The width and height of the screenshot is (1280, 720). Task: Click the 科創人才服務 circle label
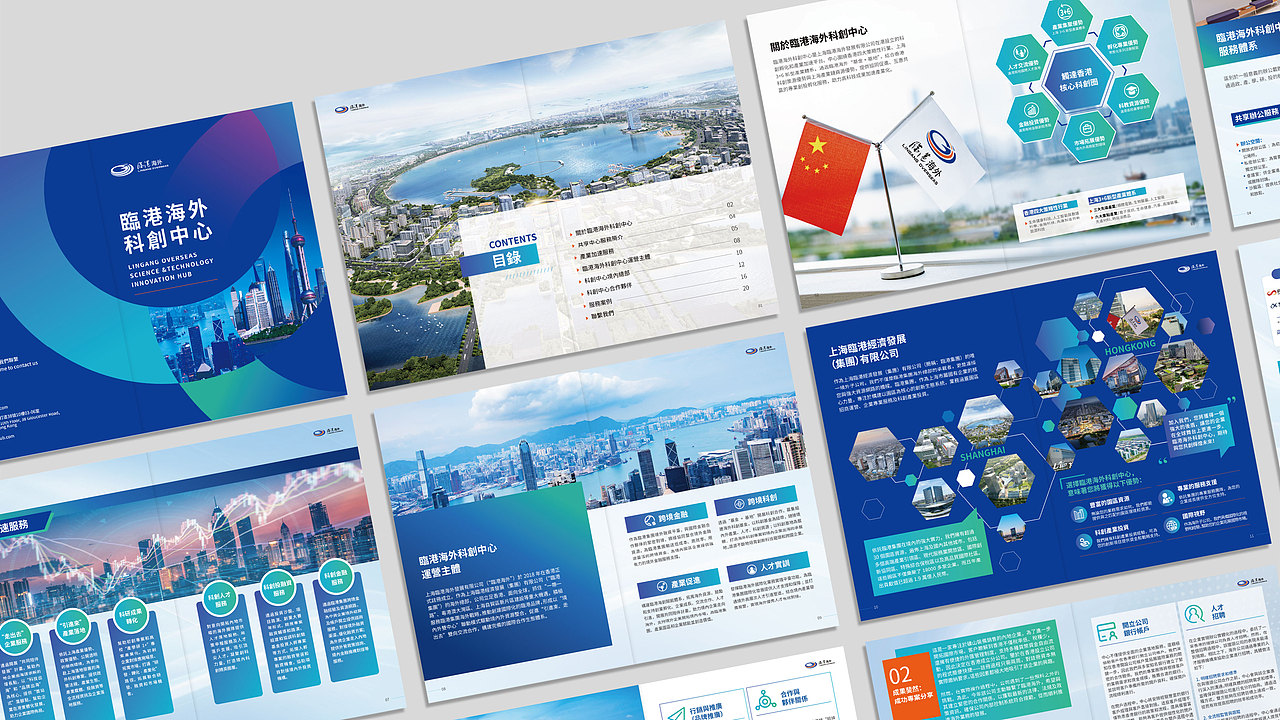click(x=221, y=597)
